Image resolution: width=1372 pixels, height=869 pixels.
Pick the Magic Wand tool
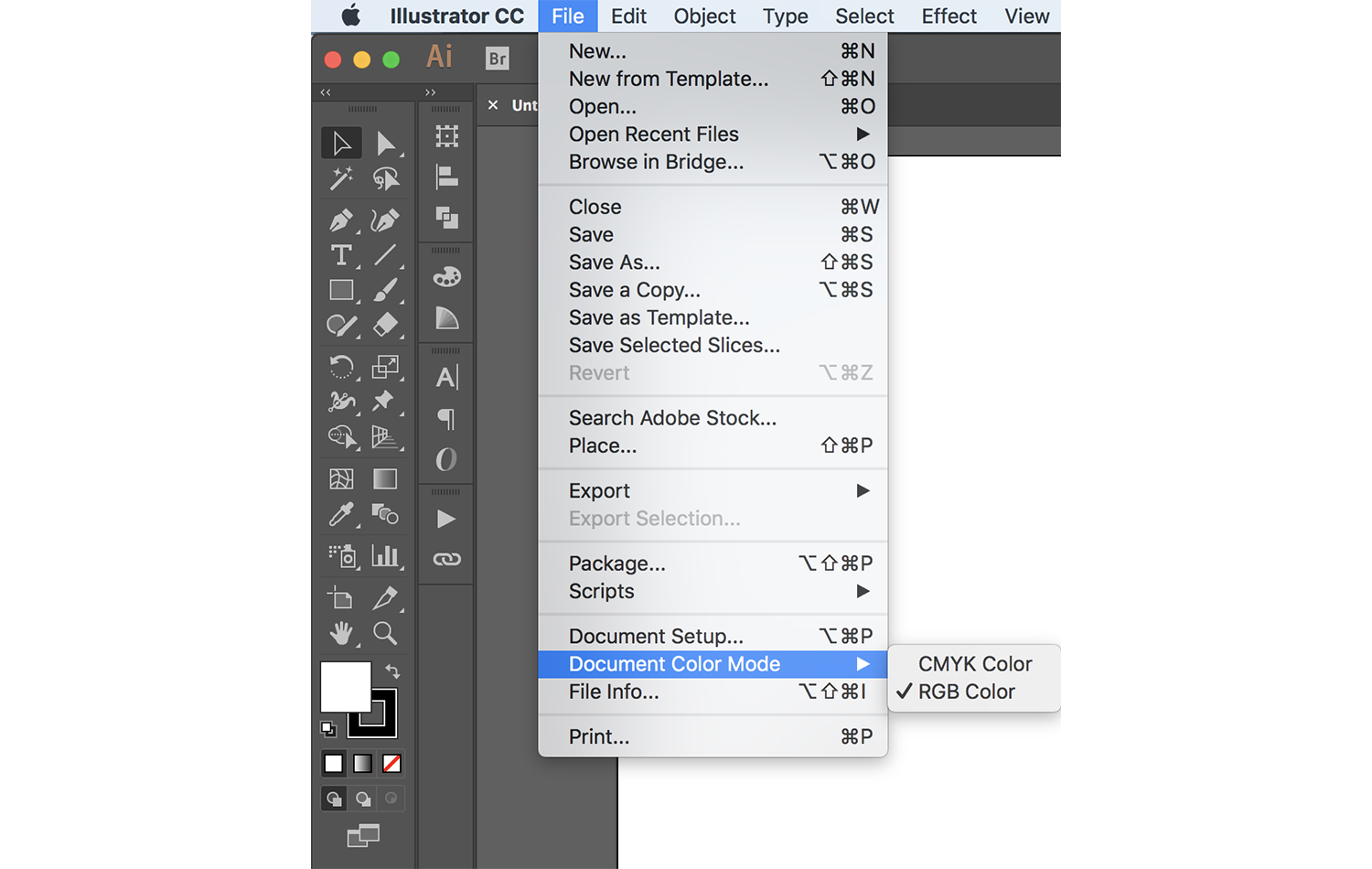tap(341, 178)
